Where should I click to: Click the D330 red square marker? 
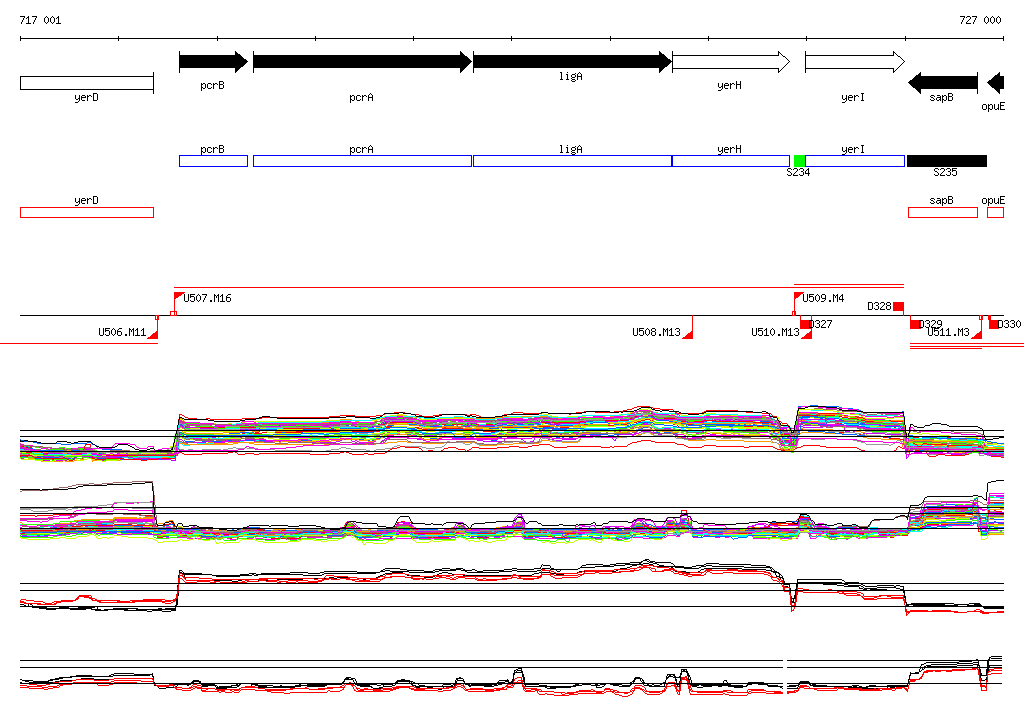tap(994, 324)
